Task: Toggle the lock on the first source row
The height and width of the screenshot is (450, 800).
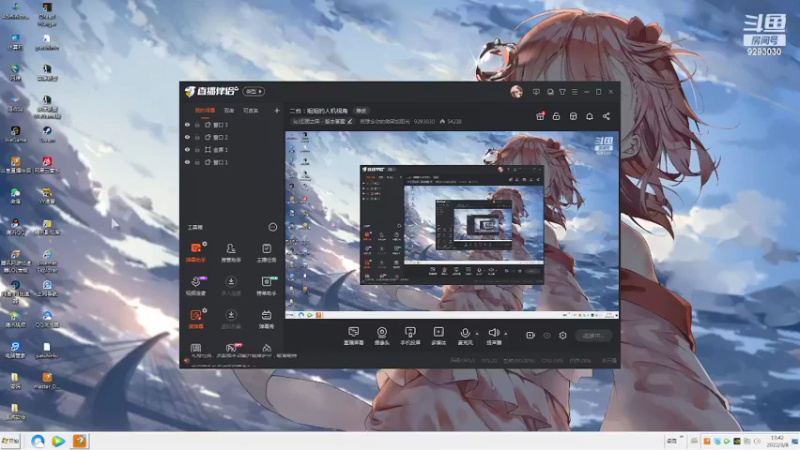Action: [197, 124]
